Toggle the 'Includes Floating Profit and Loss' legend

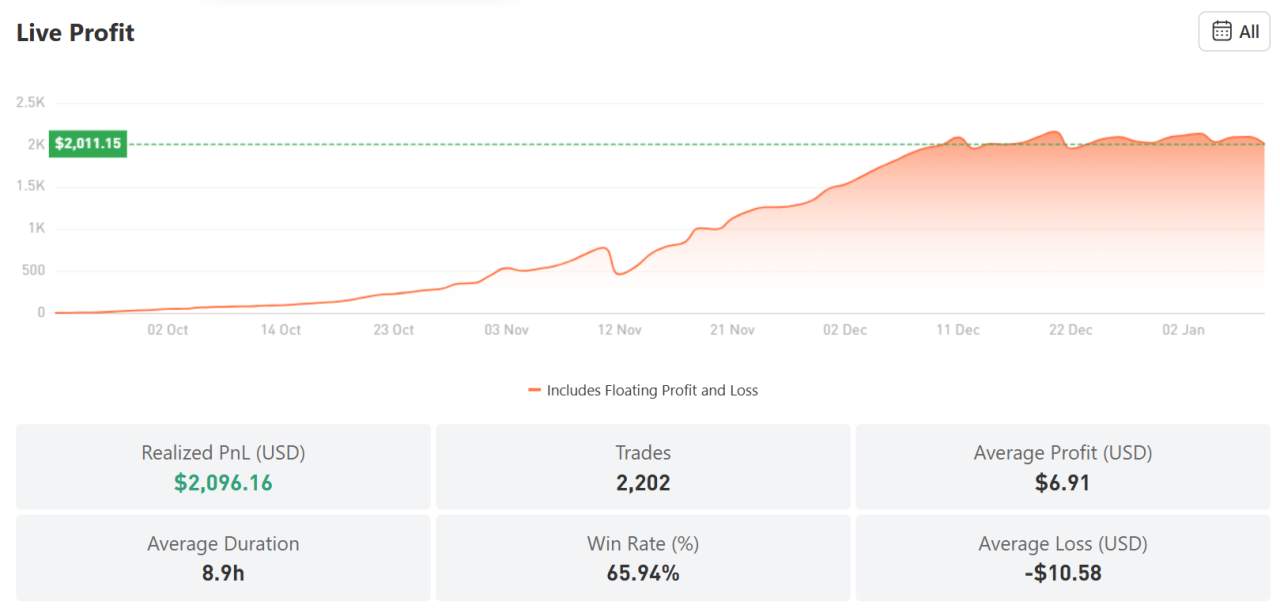[x=650, y=390]
